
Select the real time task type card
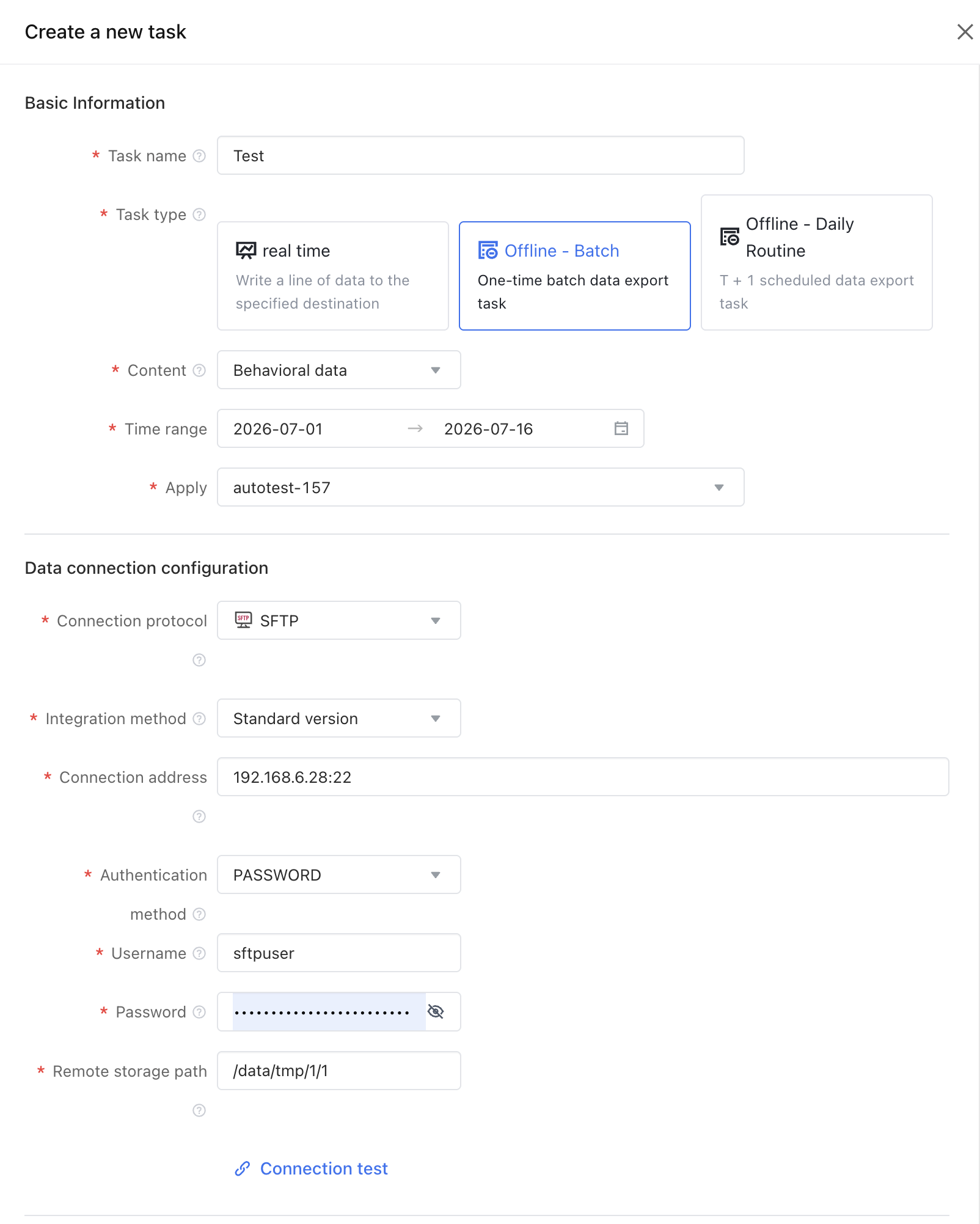[x=333, y=276]
